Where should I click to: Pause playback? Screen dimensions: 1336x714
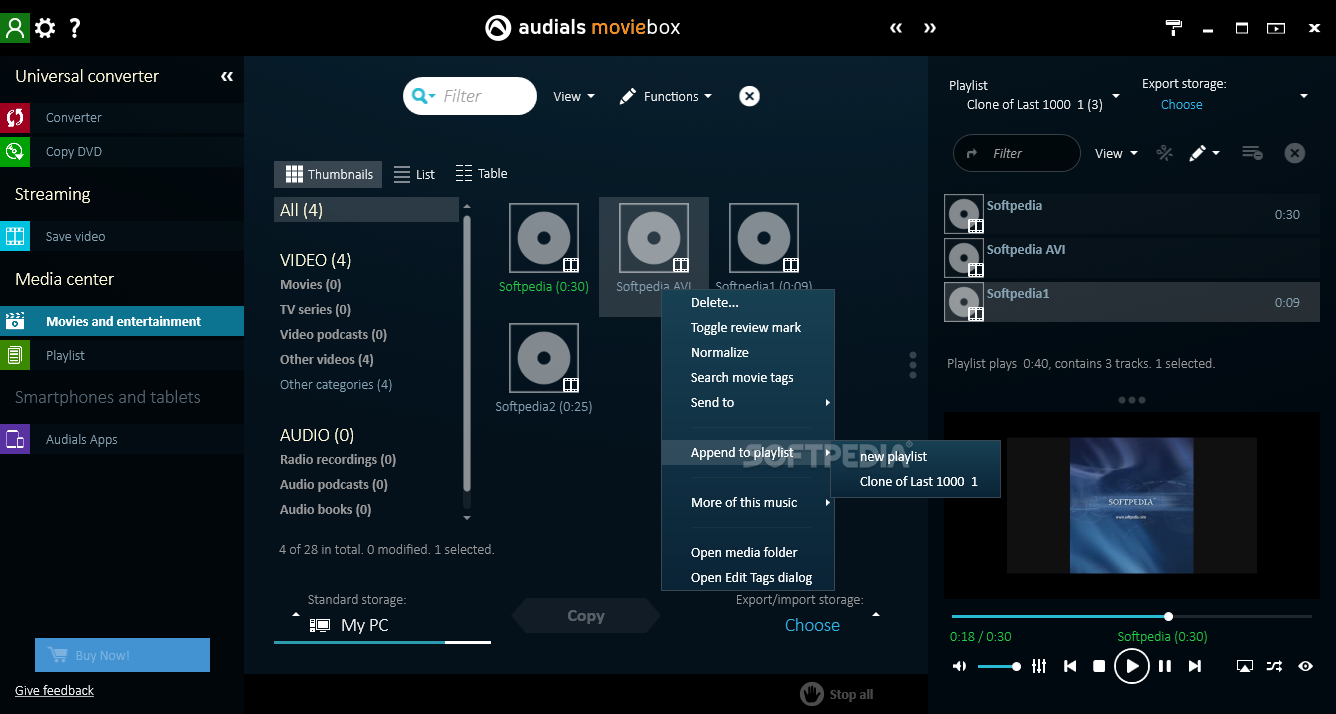pos(1165,666)
